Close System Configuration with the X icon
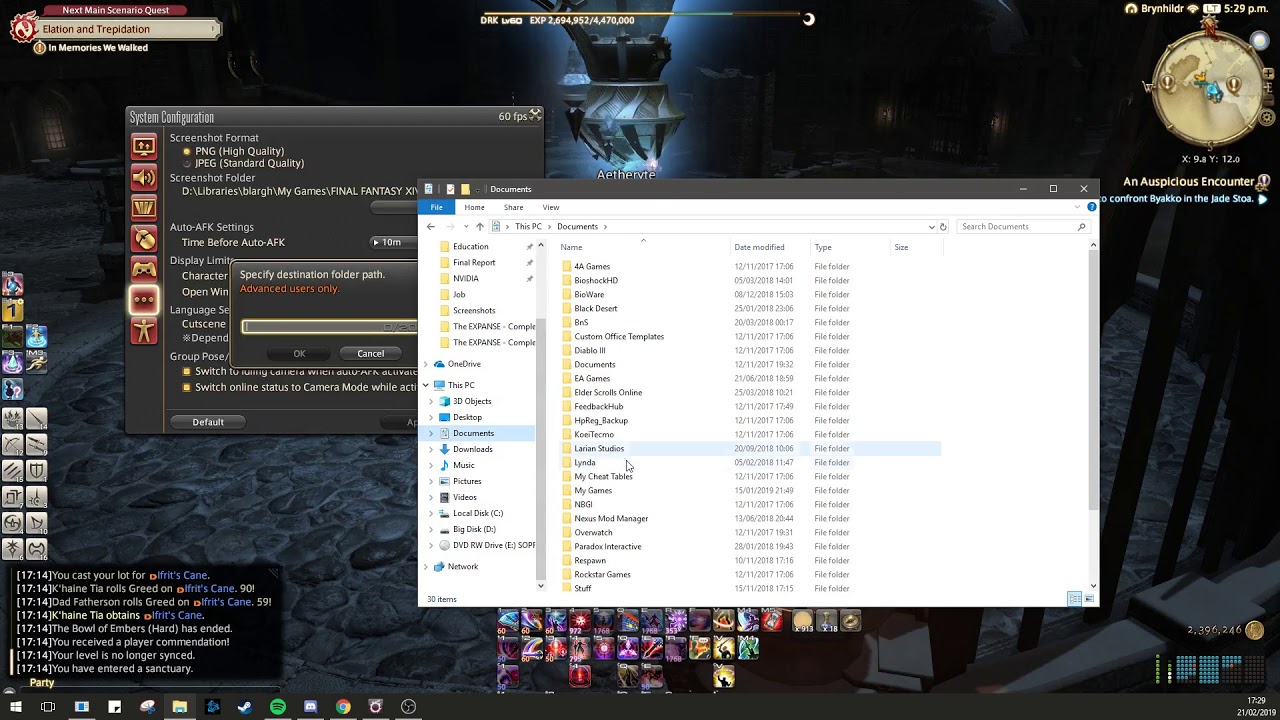Viewport: 1280px width, 720px height. click(x=535, y=116)
